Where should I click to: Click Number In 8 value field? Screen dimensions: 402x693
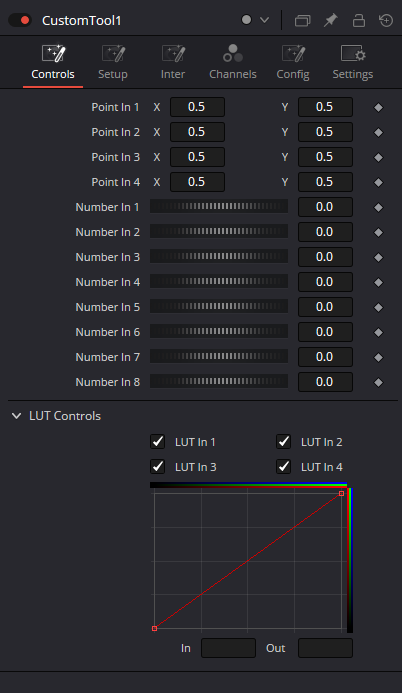point(326,382)
